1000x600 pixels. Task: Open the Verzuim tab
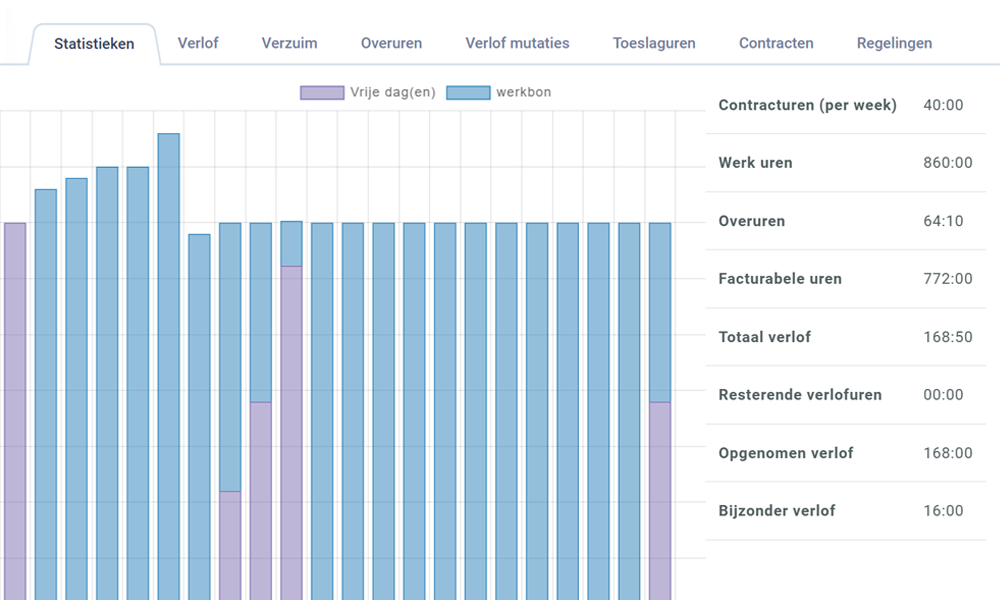[x=289, y=43]
